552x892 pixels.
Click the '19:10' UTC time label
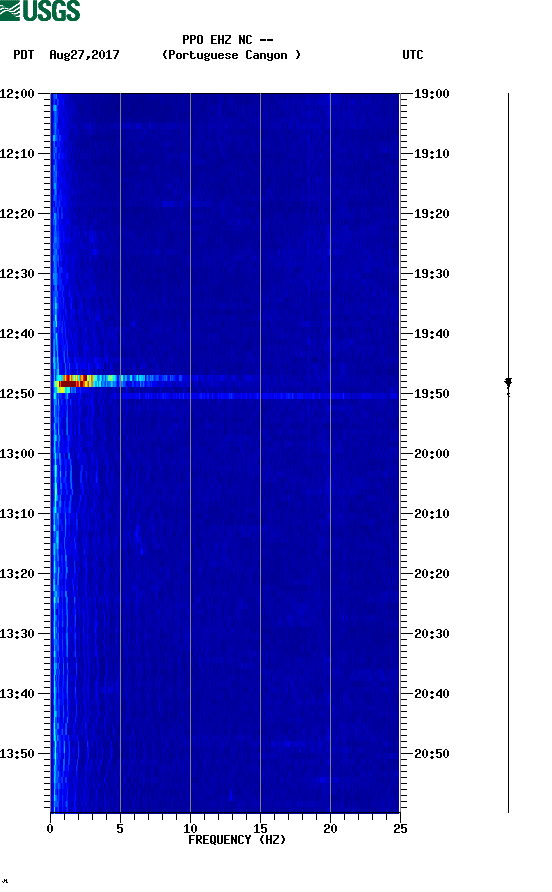pos(431,154)
